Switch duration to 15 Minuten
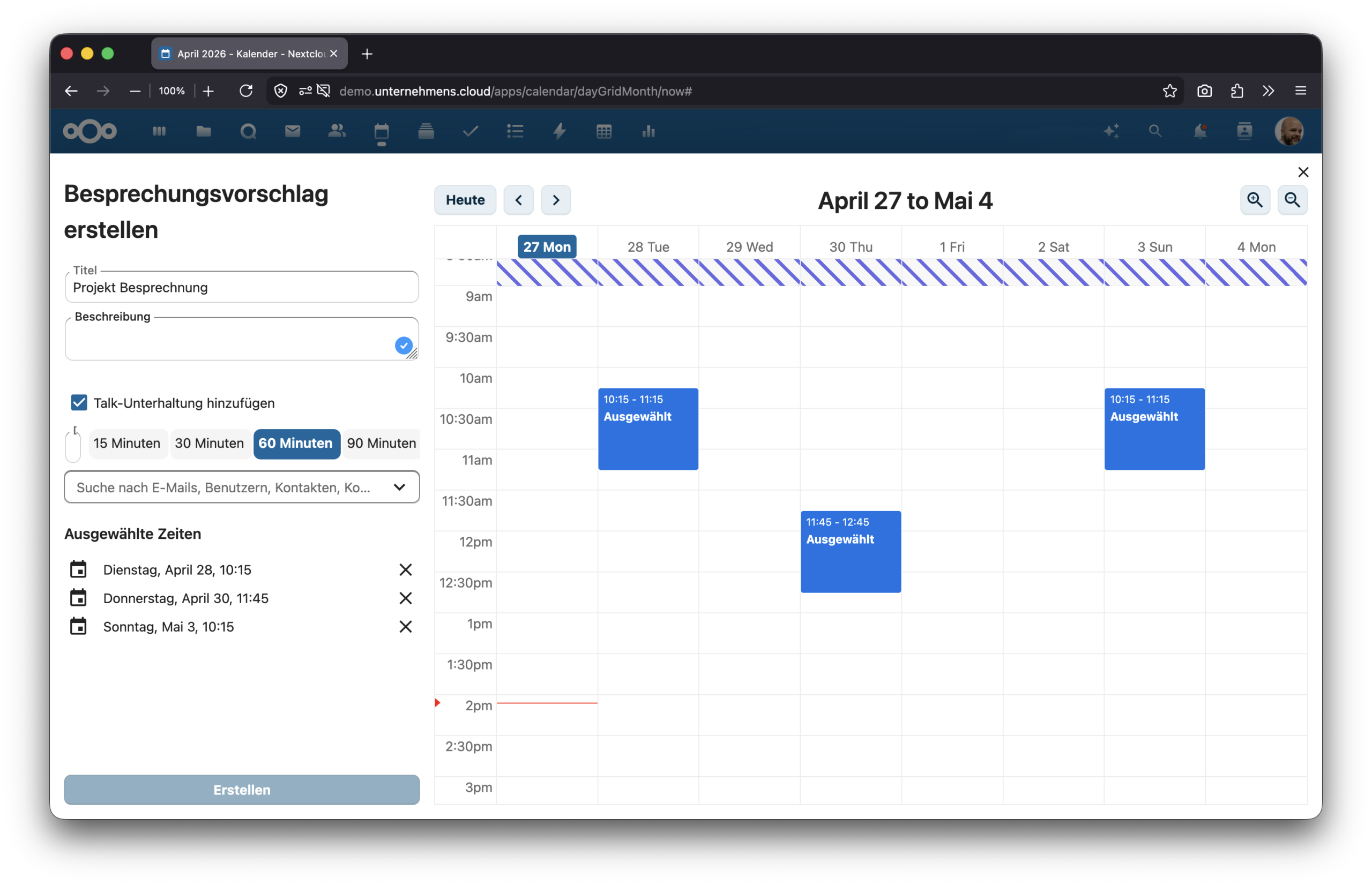 point(127,444)
